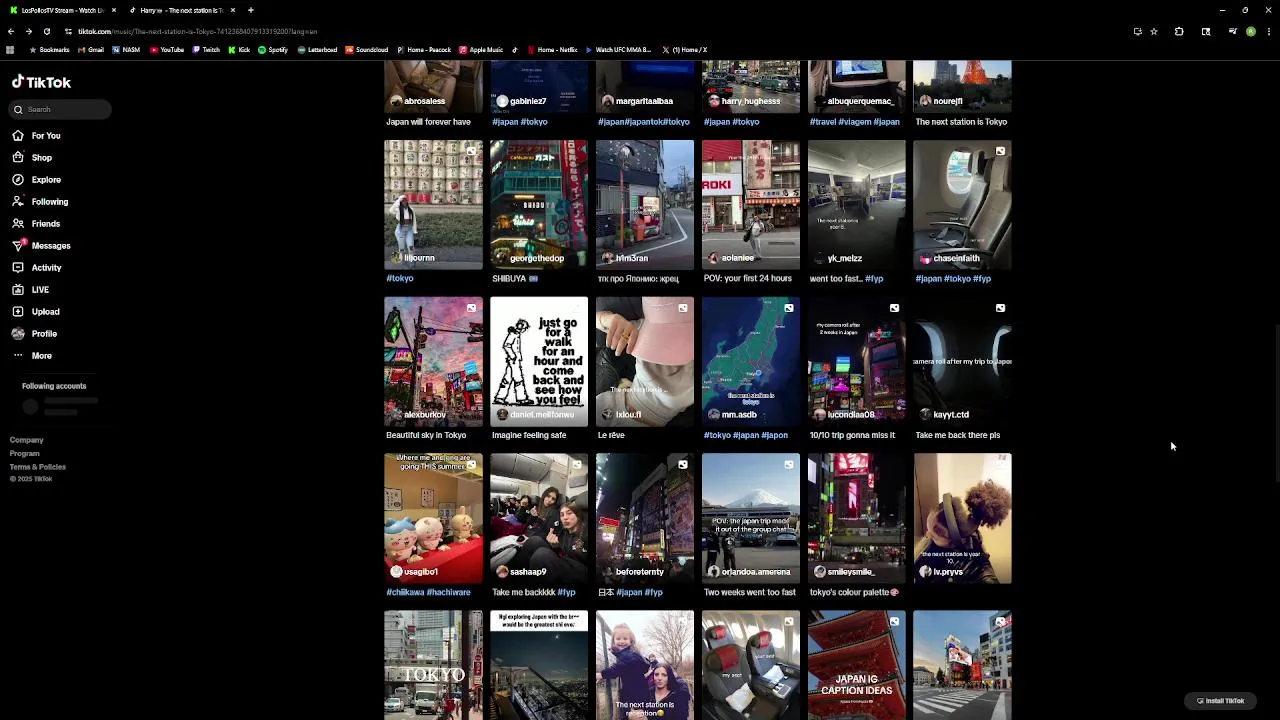Open the video by georgethedop captioned SHIBUYA

539,205
